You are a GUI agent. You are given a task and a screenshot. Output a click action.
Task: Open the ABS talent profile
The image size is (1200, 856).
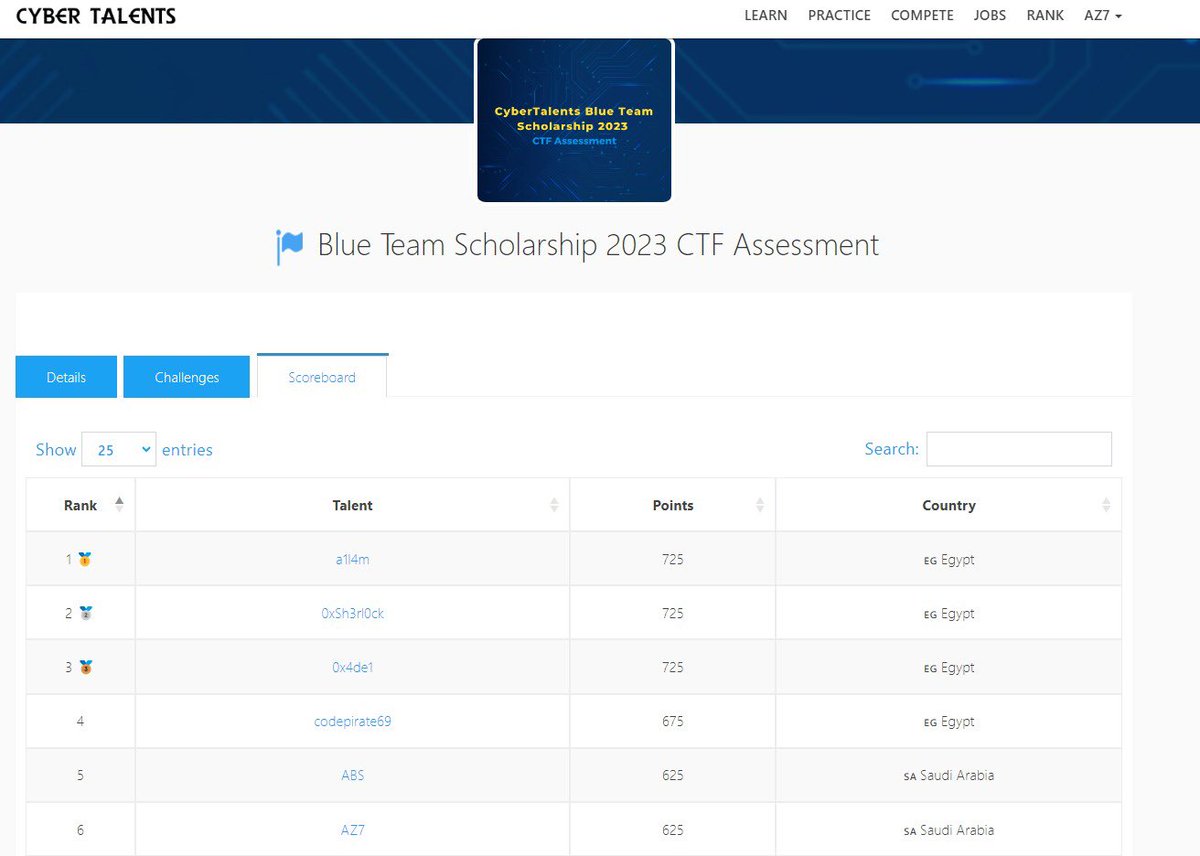[353, 775]
